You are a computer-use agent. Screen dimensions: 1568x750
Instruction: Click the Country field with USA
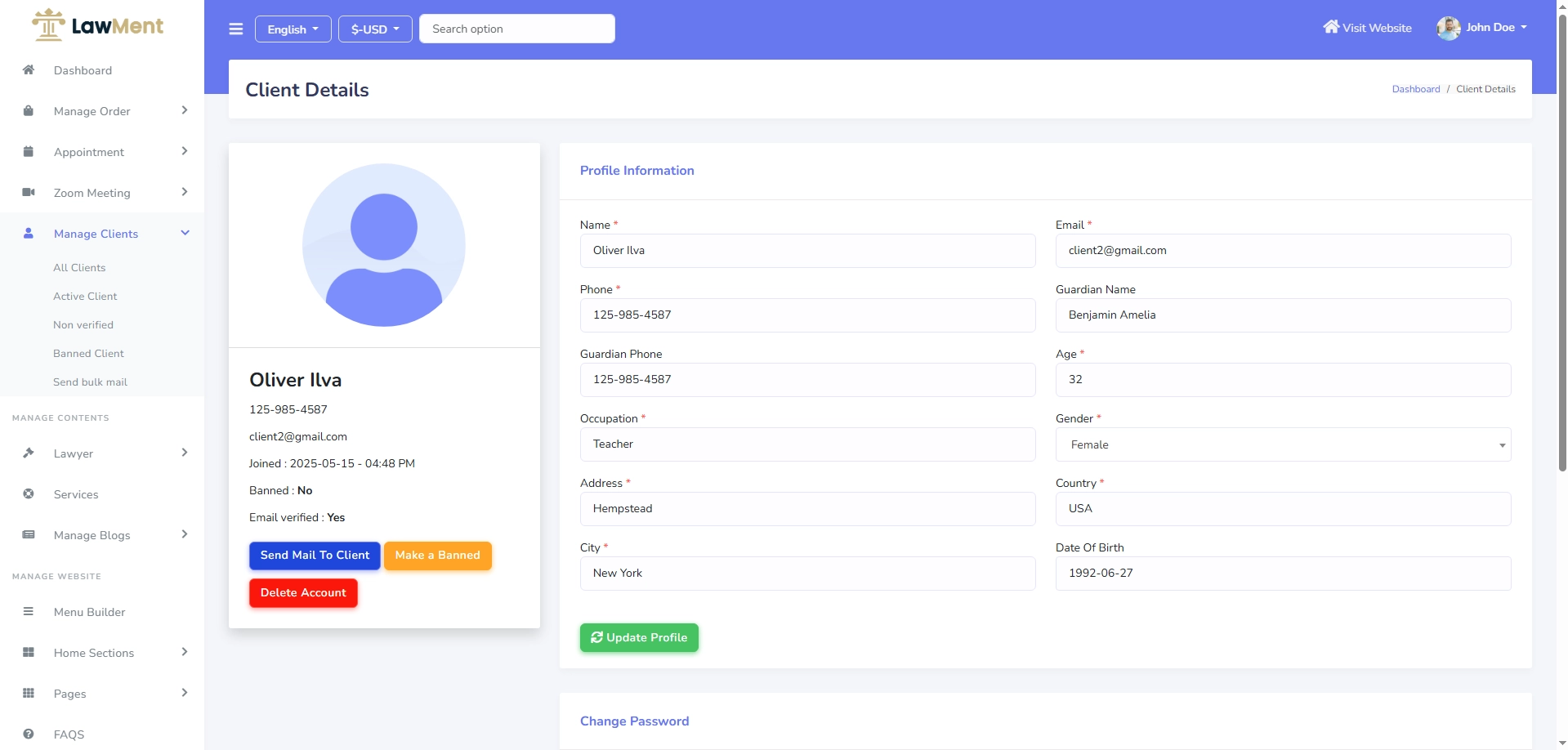click(1283, 509)
